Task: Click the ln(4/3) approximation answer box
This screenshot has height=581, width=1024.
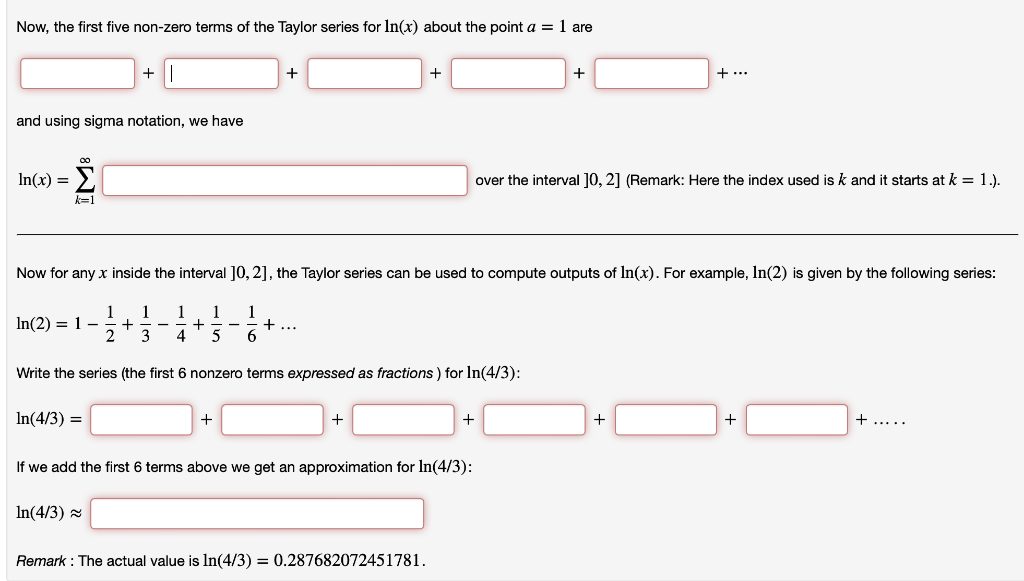Action: [256, 513]
